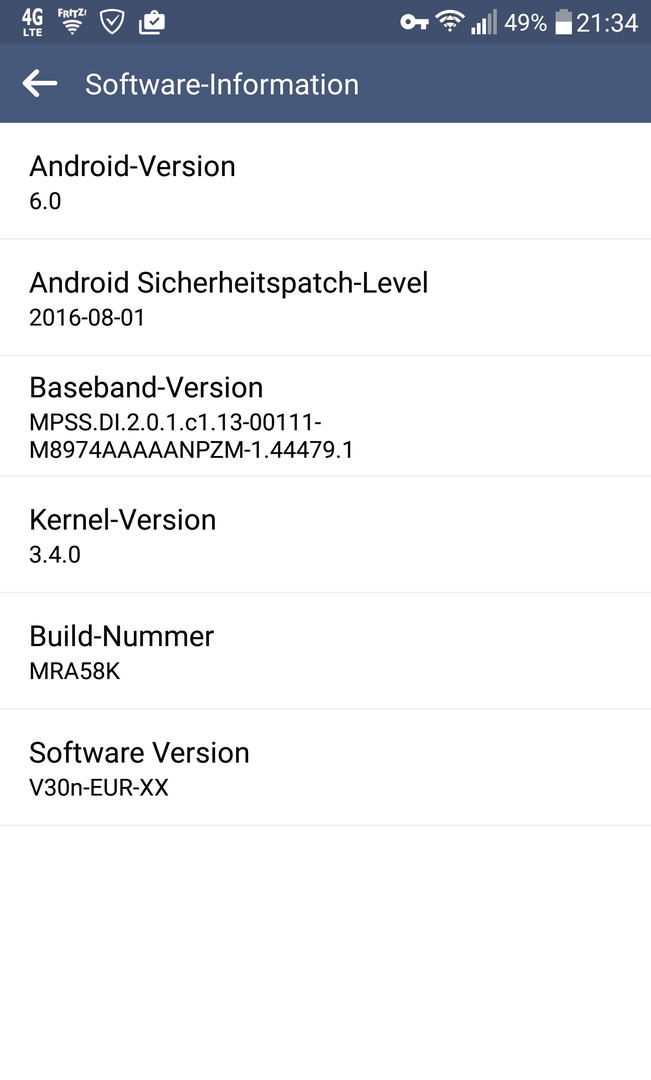
Task: Tap the battery icon in status bar
Action: [x=564, y=22]
